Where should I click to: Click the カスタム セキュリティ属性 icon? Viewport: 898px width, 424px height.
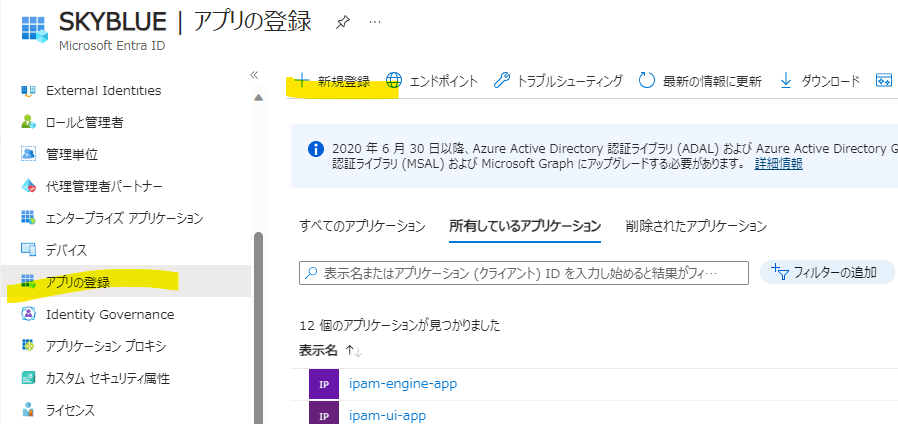click(28, 378)
